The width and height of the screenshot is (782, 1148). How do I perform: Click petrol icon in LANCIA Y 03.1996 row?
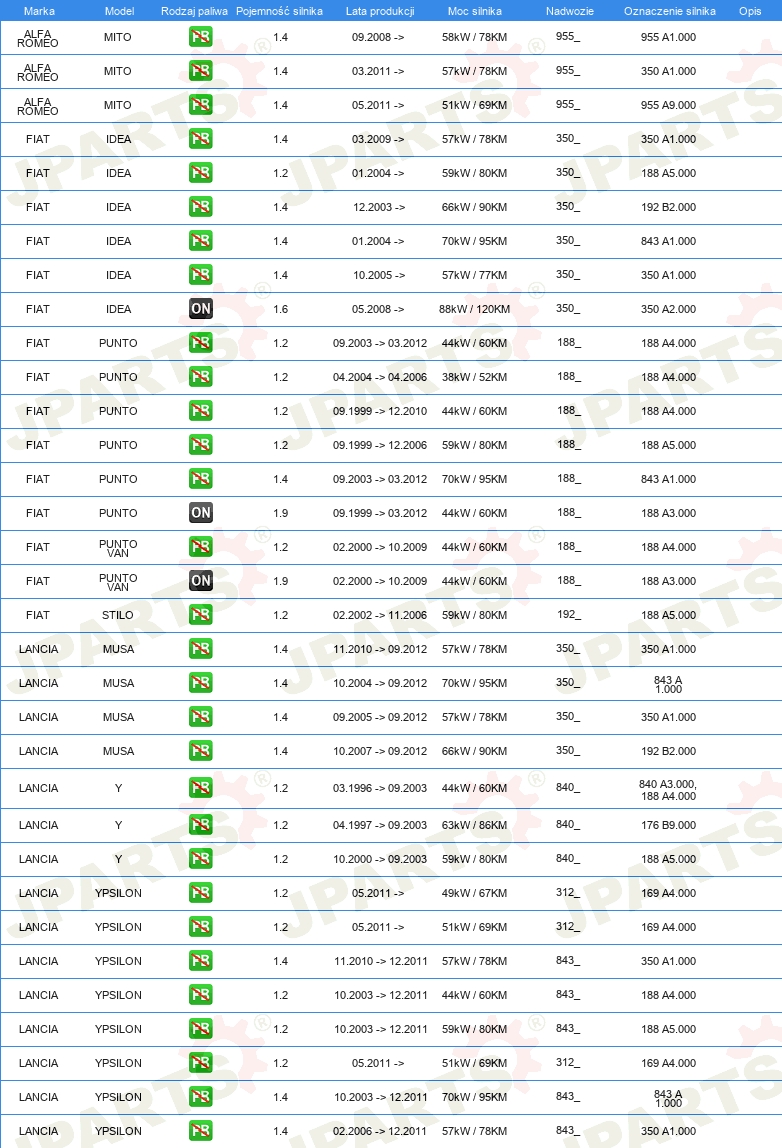[x=201, y=788]
